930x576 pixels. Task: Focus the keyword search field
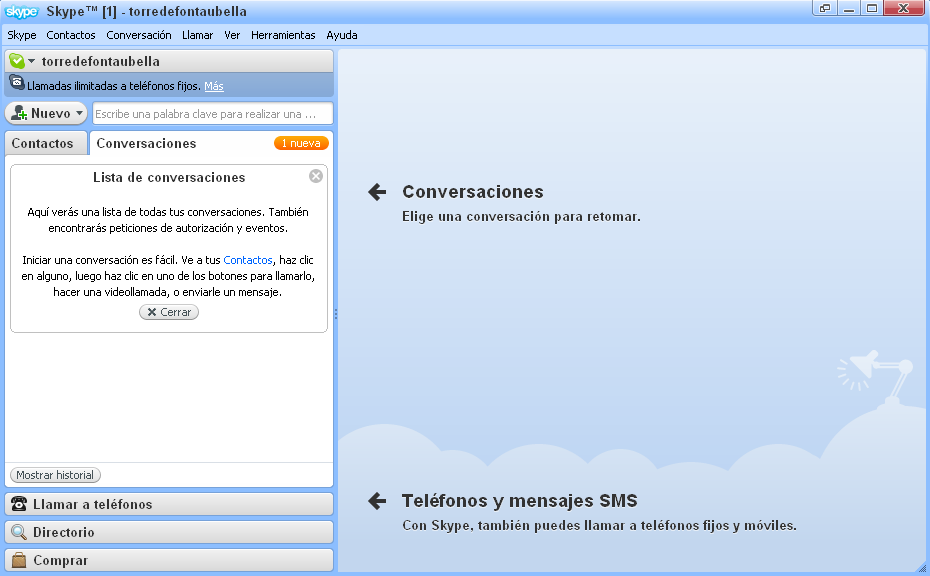point(212,113)
